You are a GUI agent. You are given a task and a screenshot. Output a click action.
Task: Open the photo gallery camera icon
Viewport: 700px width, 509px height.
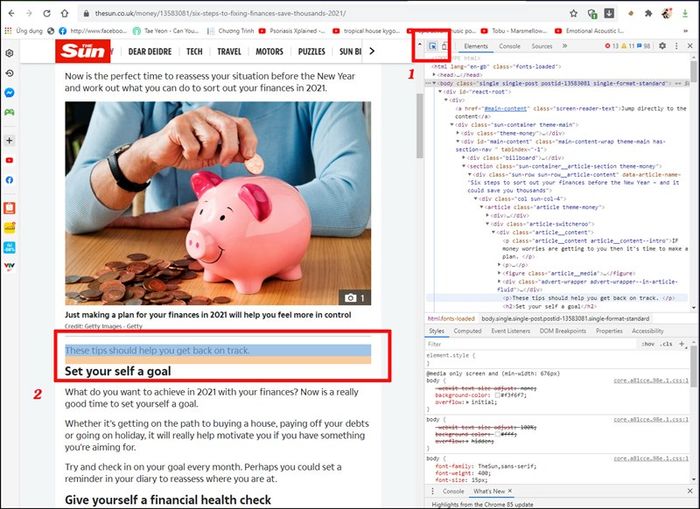355,297
